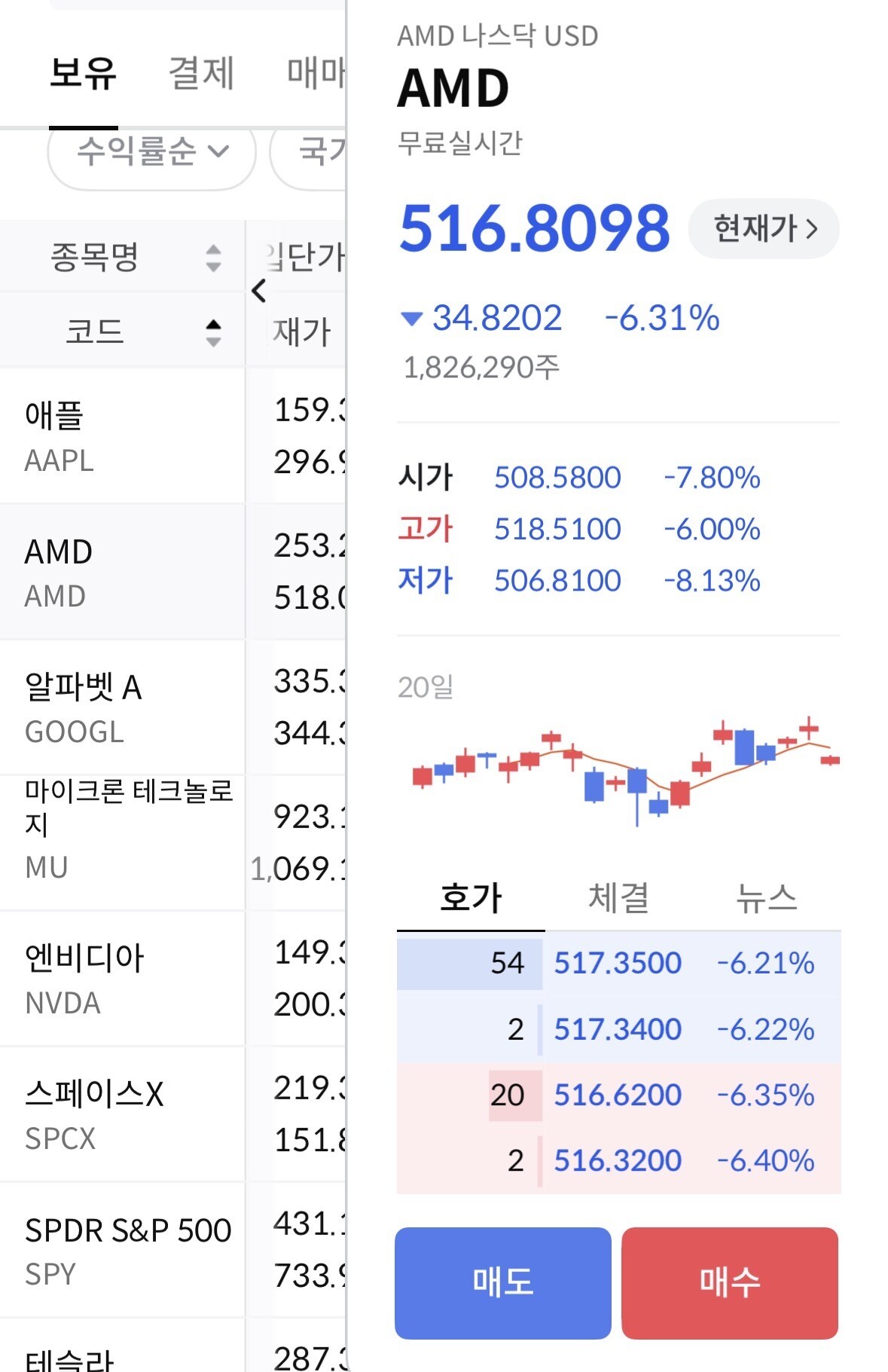The height and width of the screenshot is (1372, 888).
Task: Tap the blue down-triangle next to 34.8202
Action: click(x=411, y=319)
